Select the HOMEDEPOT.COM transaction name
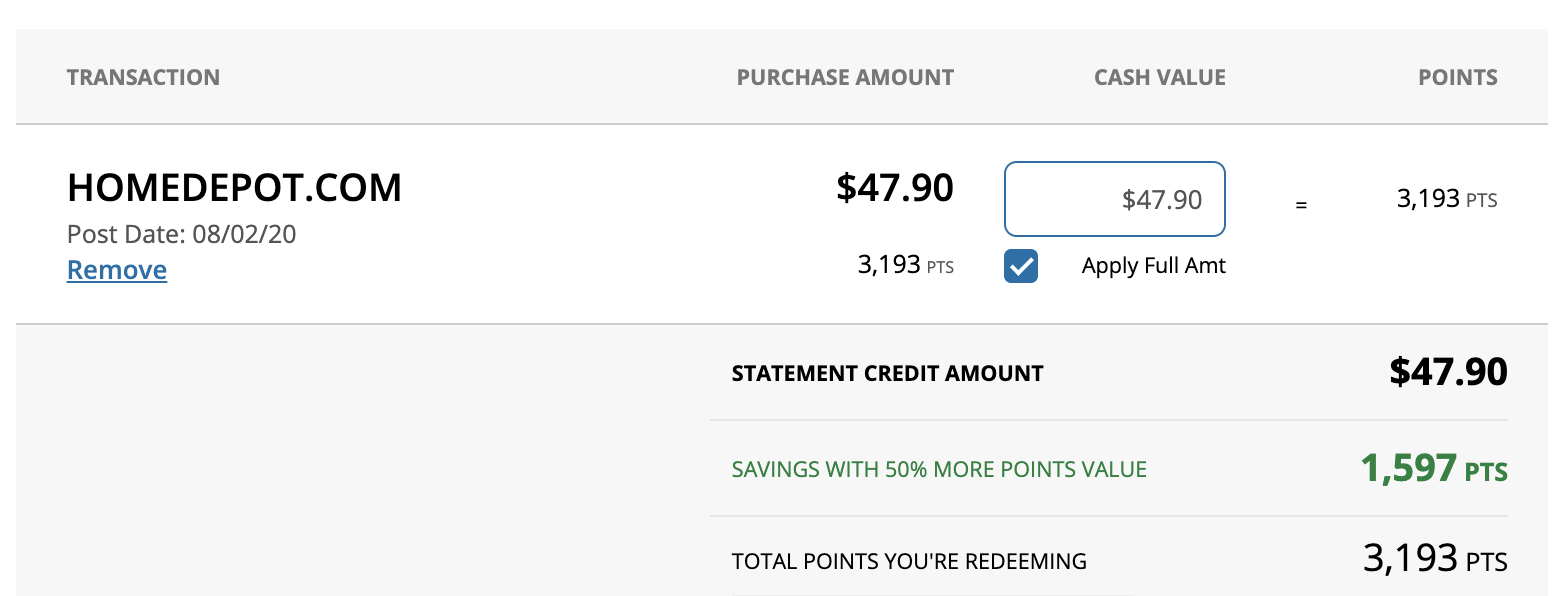This screenshot has width=1564, height=596. [x=234, y=188]
